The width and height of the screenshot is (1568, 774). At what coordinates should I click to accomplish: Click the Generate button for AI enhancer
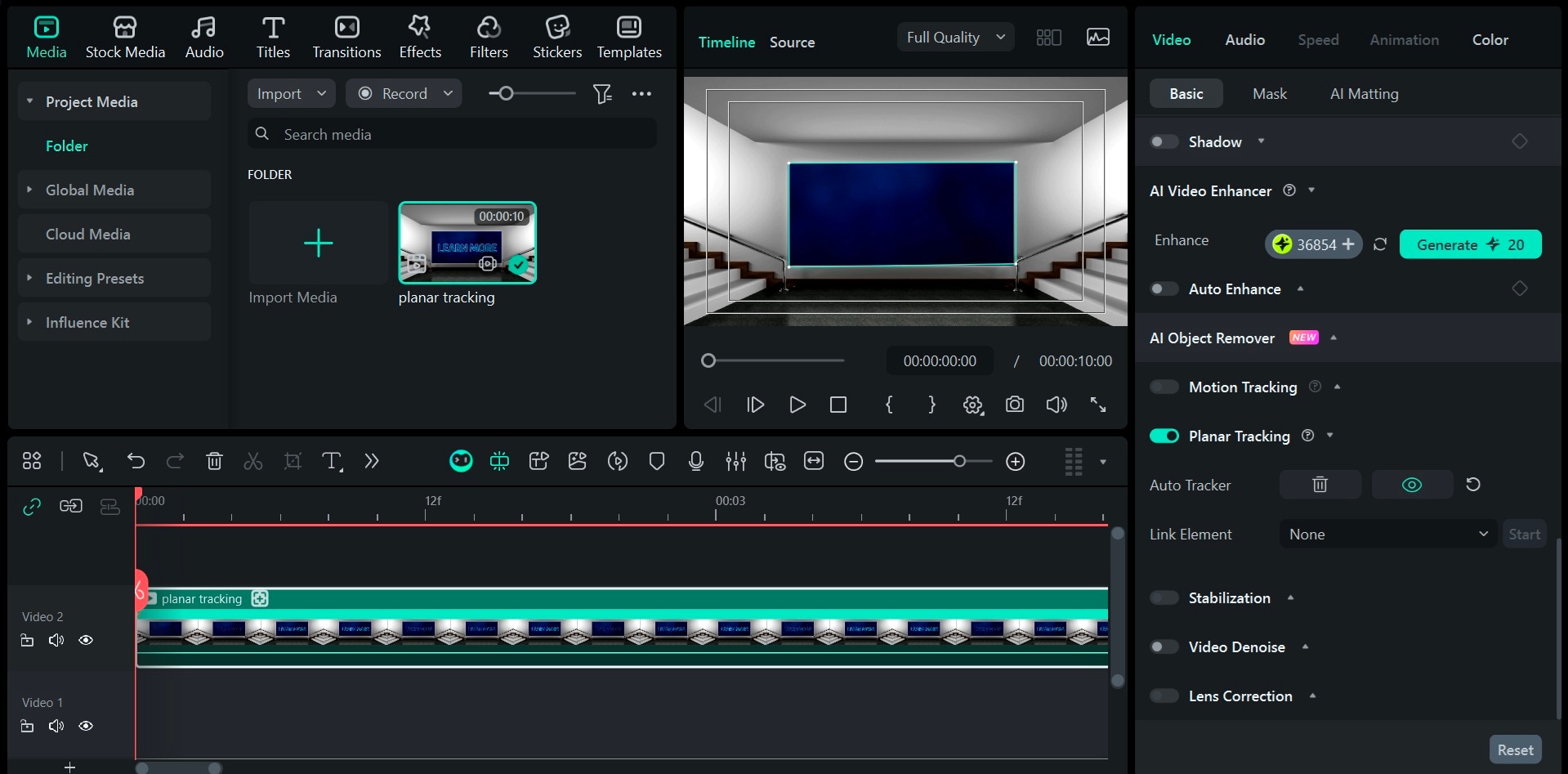1470,244
